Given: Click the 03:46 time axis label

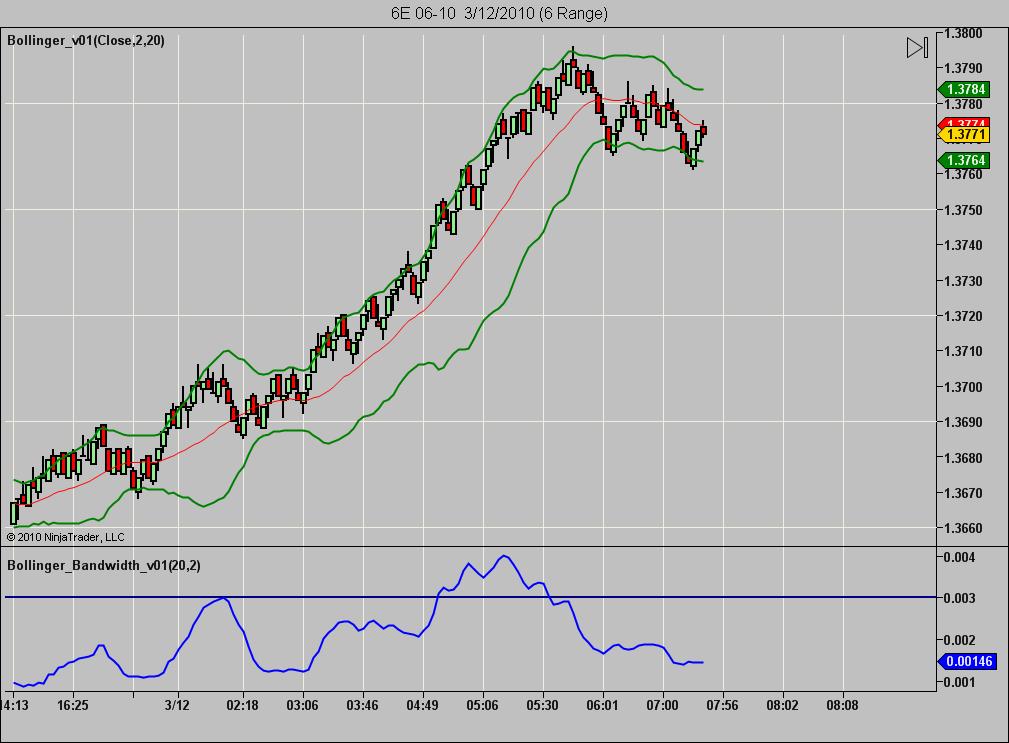Looking at the screenshot, I should 362,706.
